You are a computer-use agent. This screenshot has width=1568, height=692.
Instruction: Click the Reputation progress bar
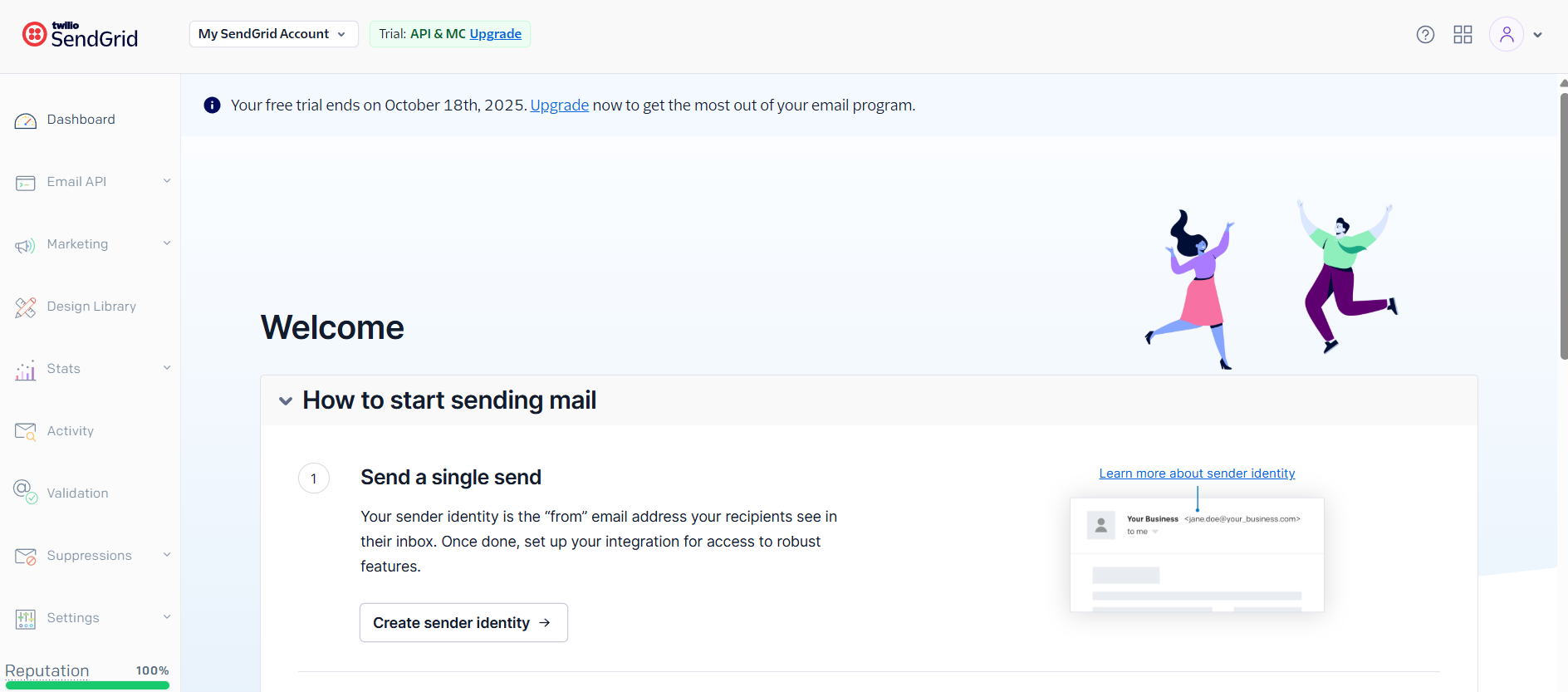[87, 685]
